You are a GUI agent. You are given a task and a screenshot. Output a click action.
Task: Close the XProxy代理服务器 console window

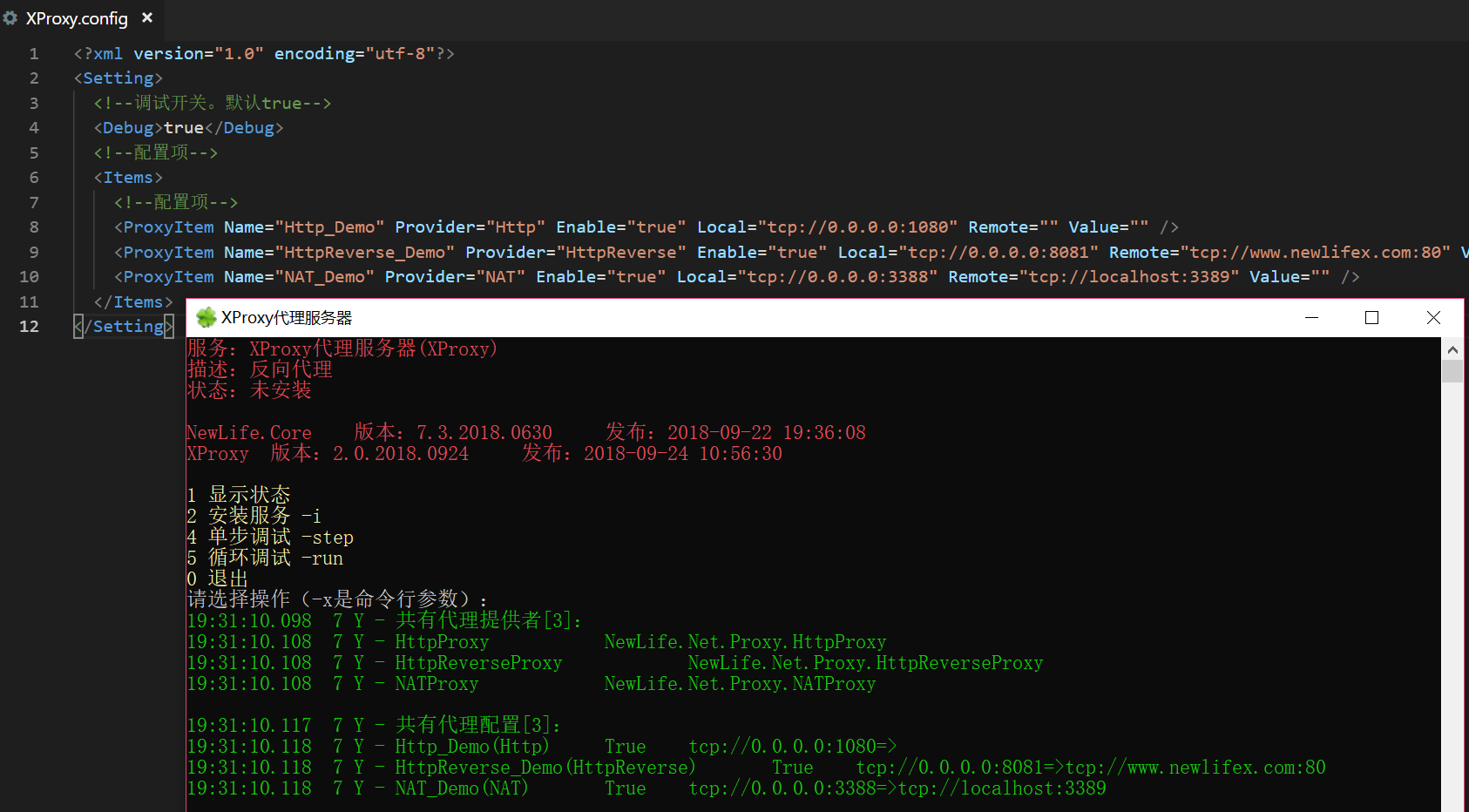point(1433,318)
